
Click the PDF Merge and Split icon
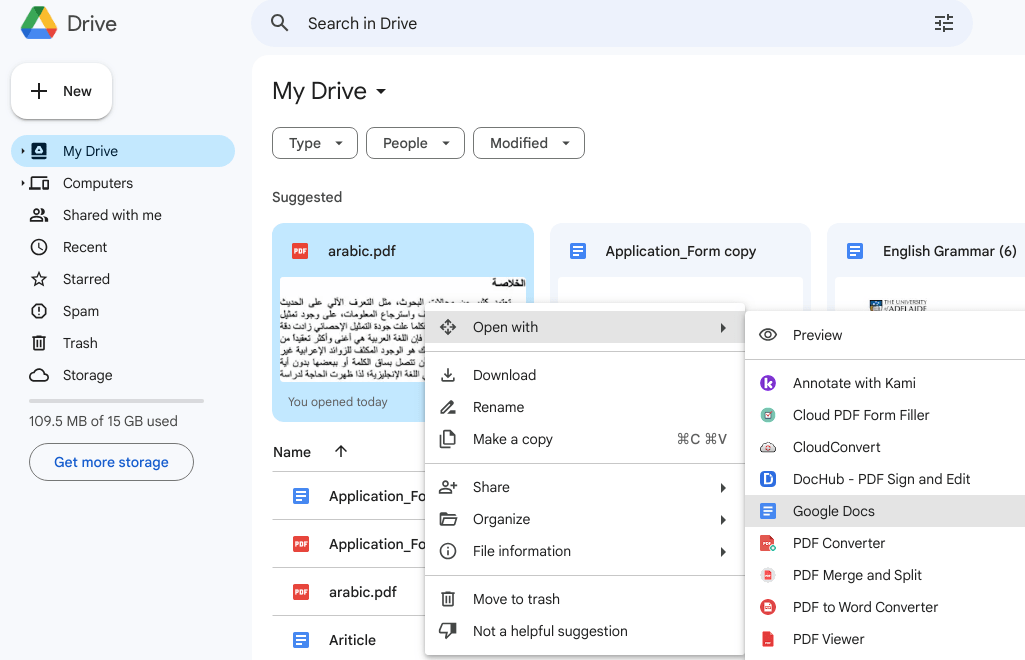point(768,575)
